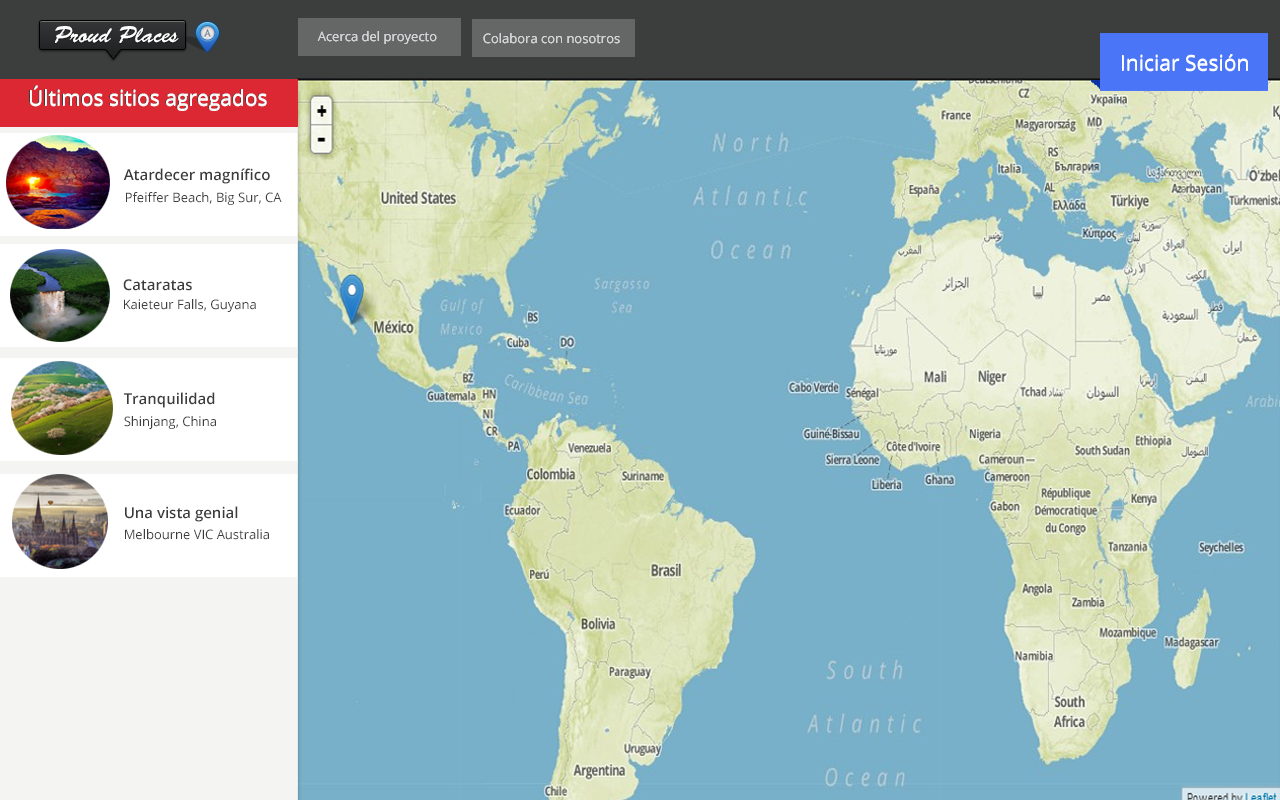The image size is (1280, 800).
Task: Click Pfeiffer Beach, Big Sur, CA text
Action: click(x=203, y=198)
